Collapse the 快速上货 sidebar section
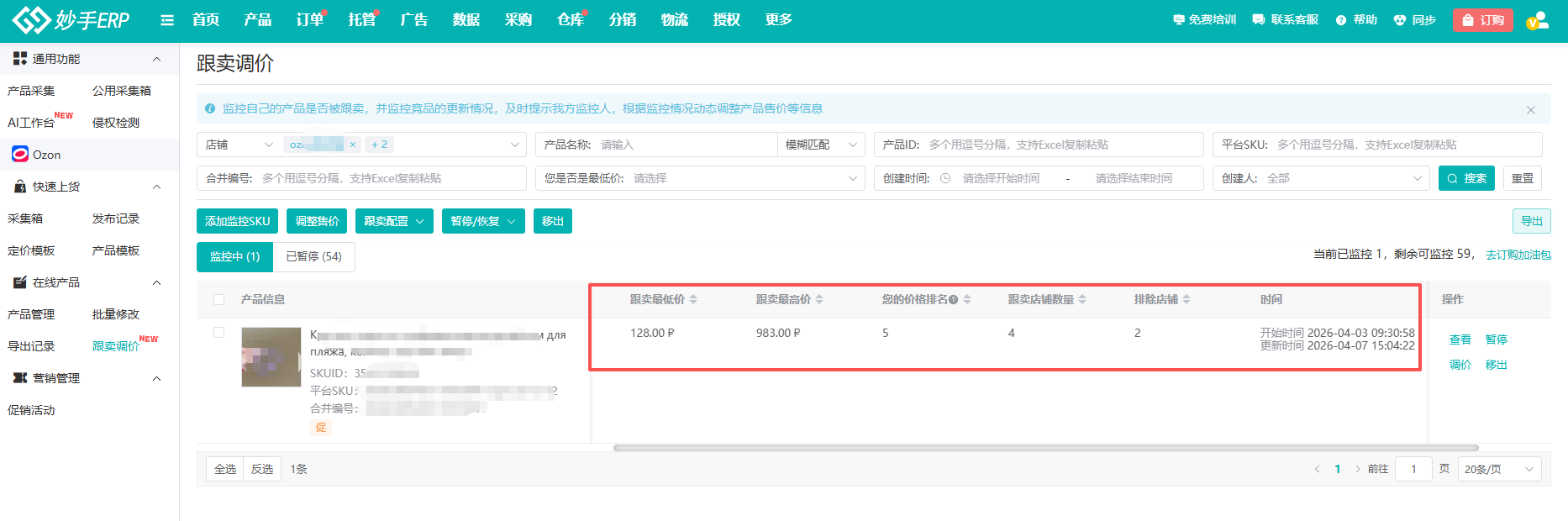 pyautogui.click(x=156, y=187)
